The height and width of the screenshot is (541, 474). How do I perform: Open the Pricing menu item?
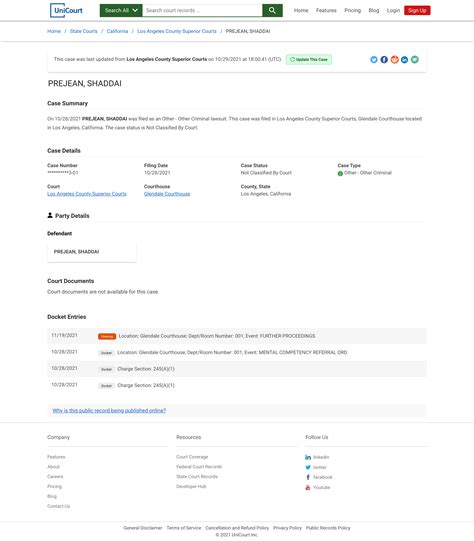353,10
